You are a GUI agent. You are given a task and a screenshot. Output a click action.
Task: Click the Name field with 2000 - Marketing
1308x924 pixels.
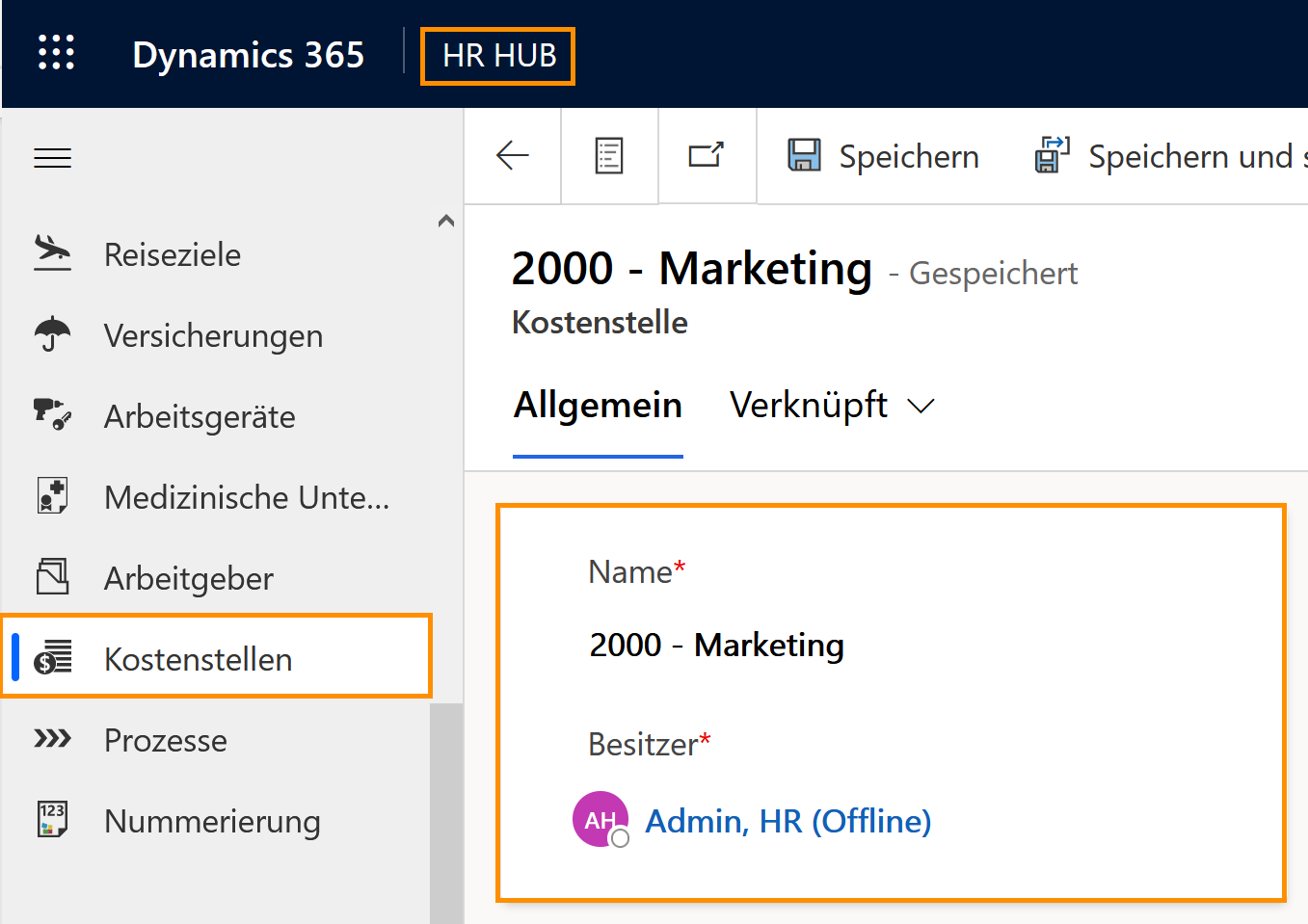717,645
